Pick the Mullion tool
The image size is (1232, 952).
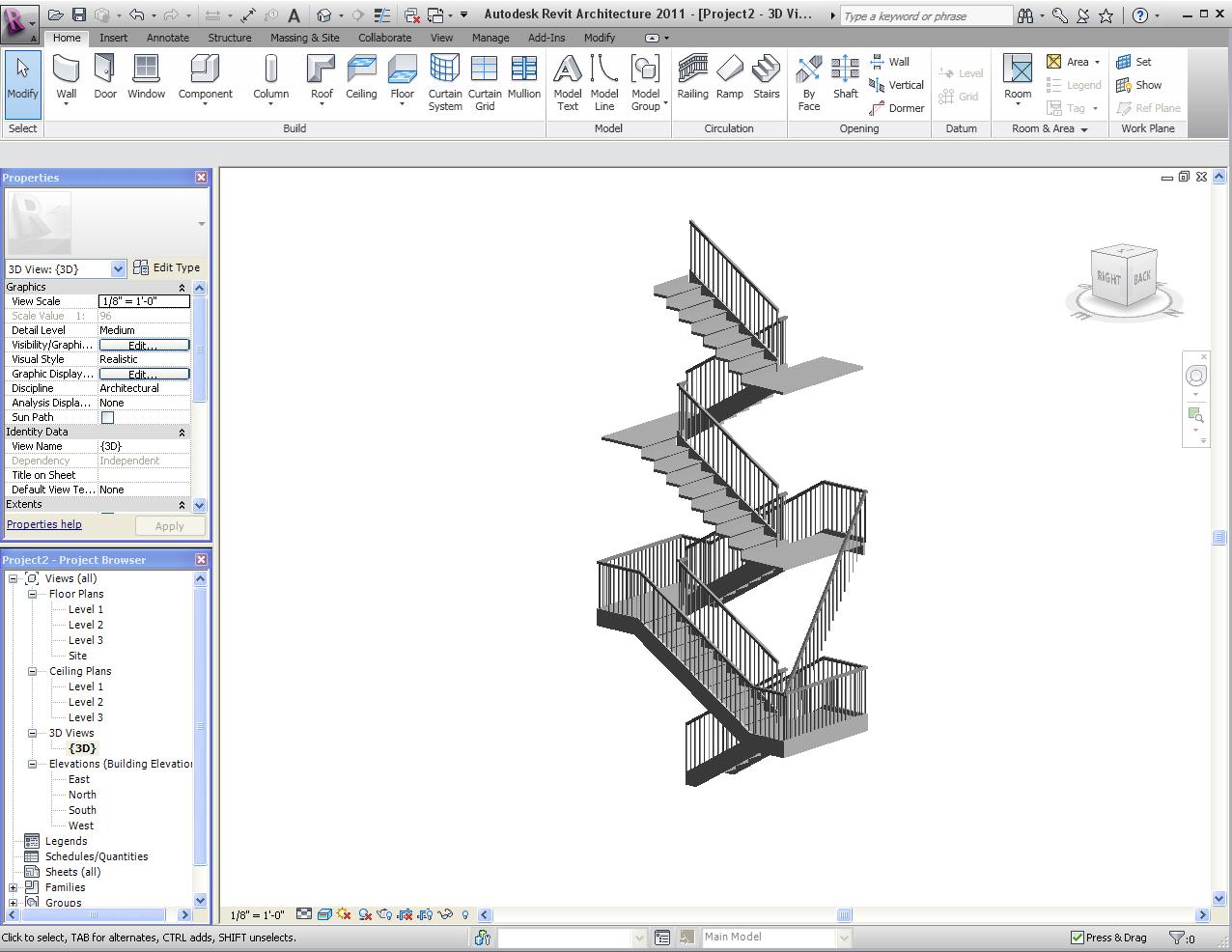[524, 77]
